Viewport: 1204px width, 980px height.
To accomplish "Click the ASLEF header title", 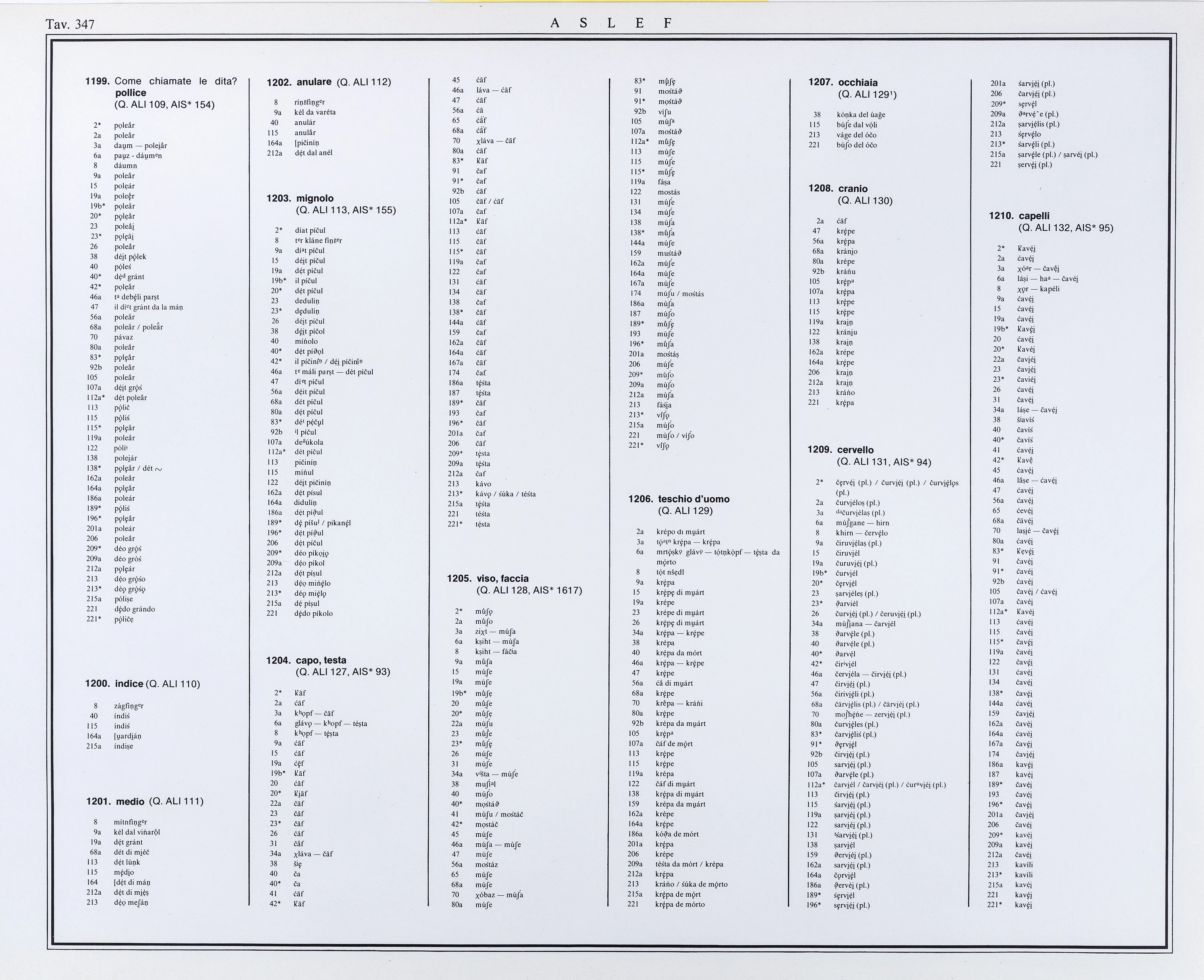I will click(x=611, y=23).
